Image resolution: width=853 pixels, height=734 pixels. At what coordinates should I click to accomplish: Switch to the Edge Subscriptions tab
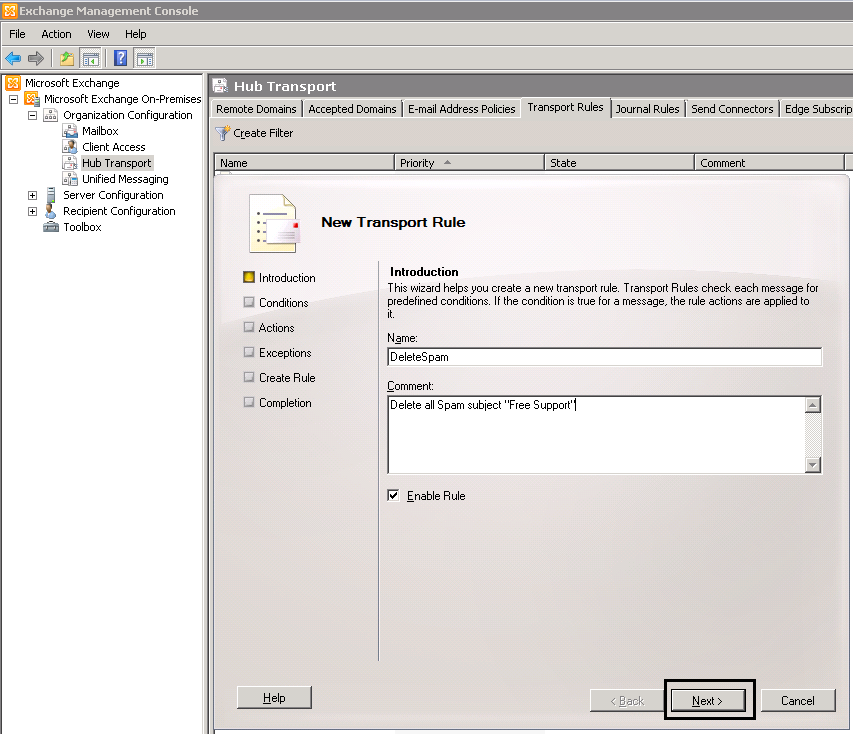coord(817,109)
